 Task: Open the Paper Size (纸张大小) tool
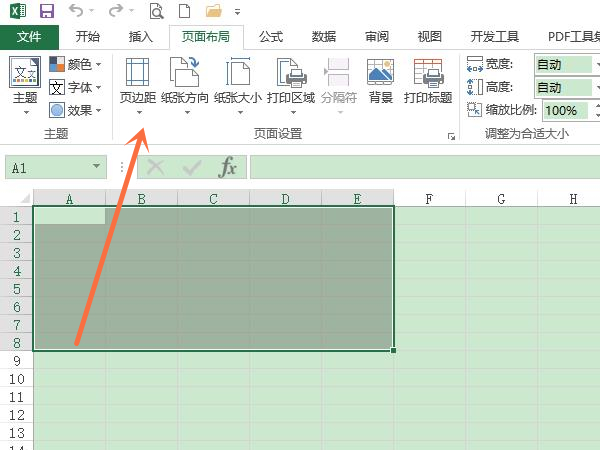tap(238, 80)
